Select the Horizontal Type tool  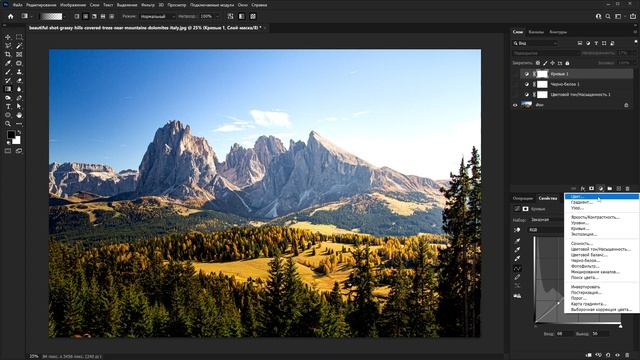(8, 107)
